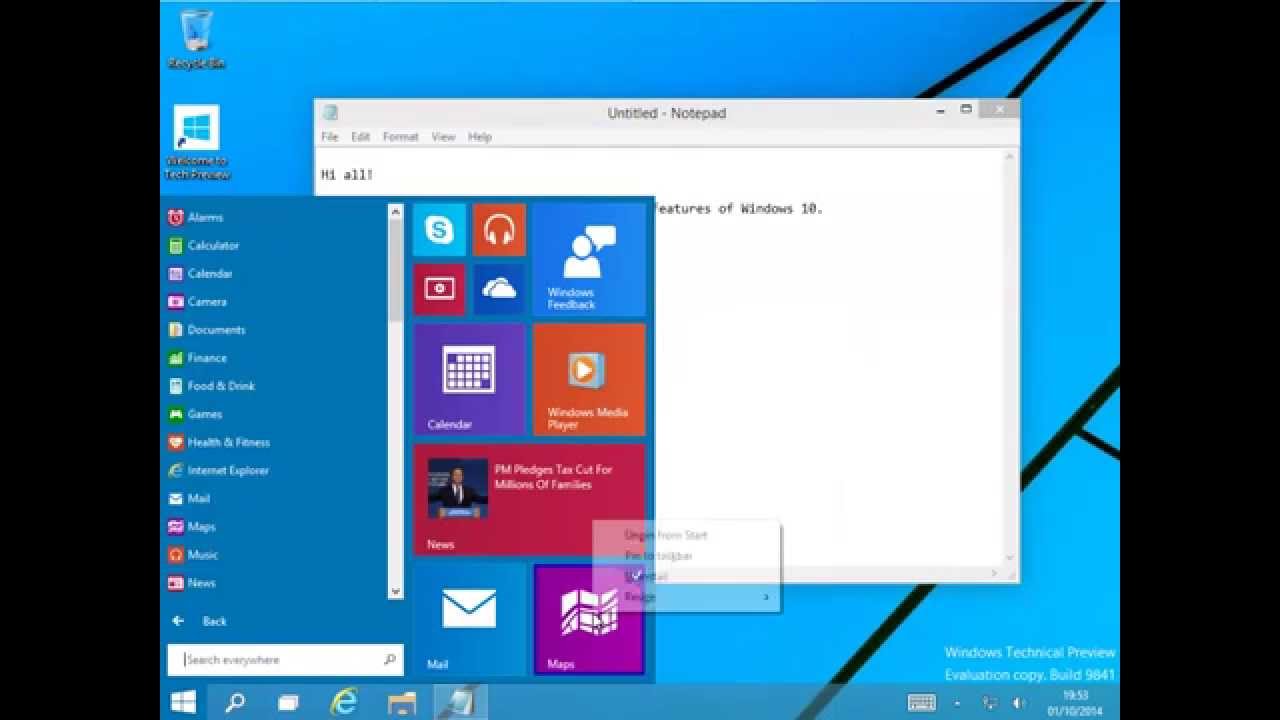Click Notepad's vertical scrollbar down arrow
1280x720 pixels.
pos(1009,558)
